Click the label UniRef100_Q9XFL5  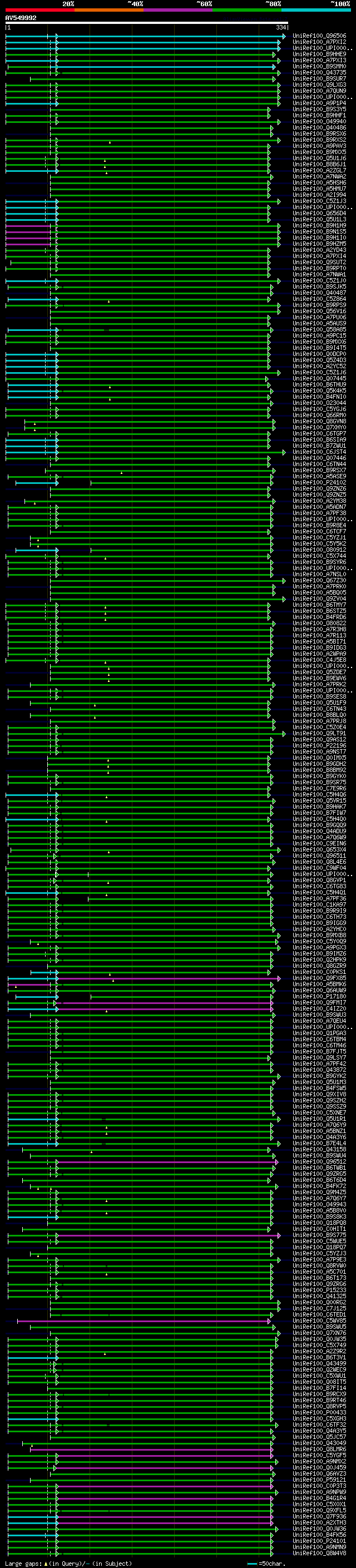[x=319, y=1510]
